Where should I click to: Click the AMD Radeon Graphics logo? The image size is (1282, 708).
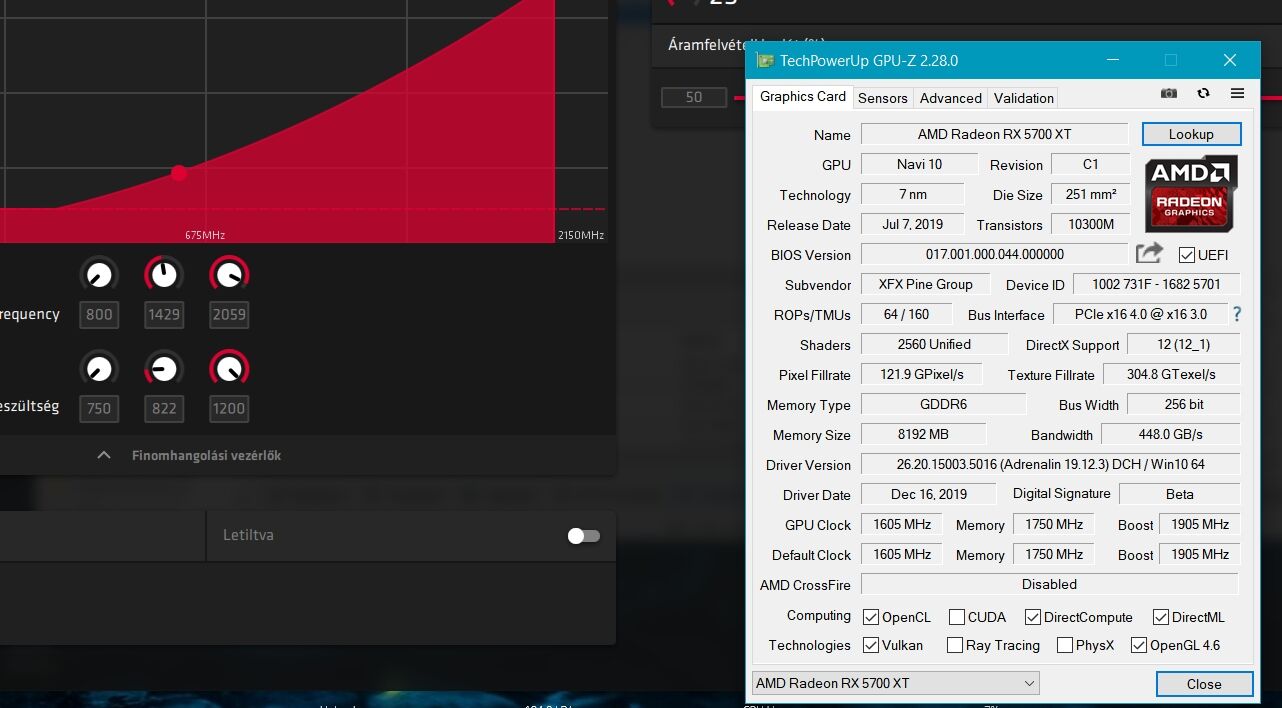1191,193
